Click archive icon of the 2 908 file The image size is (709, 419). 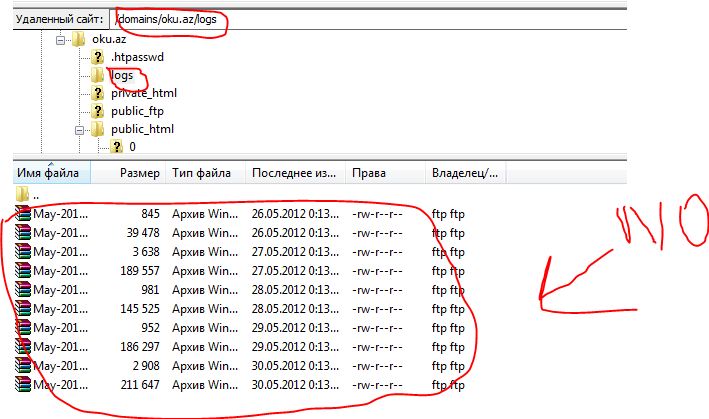[x=23, y=365]
